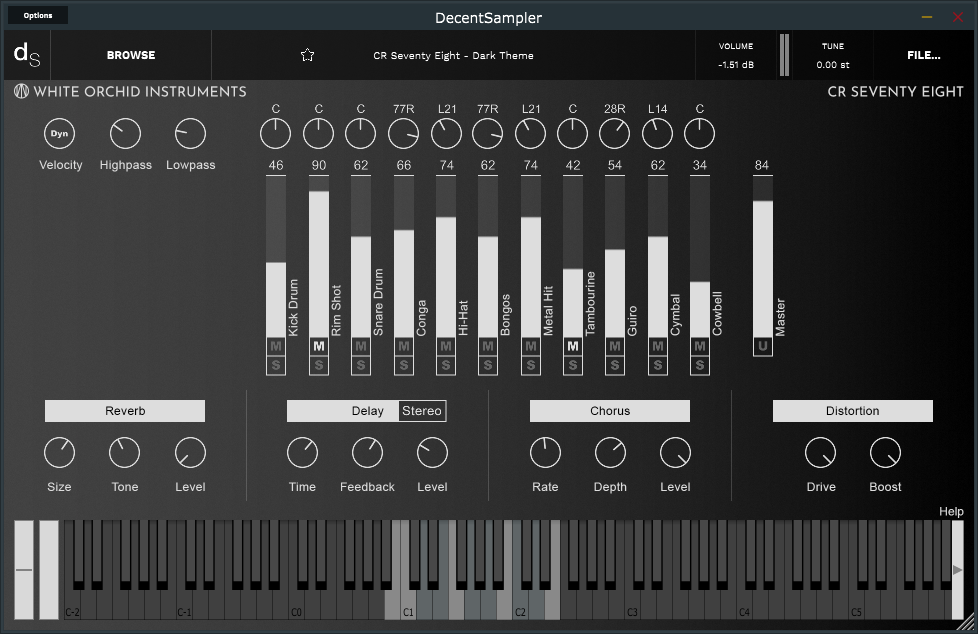
Task: Adjust the Lowpass filter knob
Action: pos(190,134)
